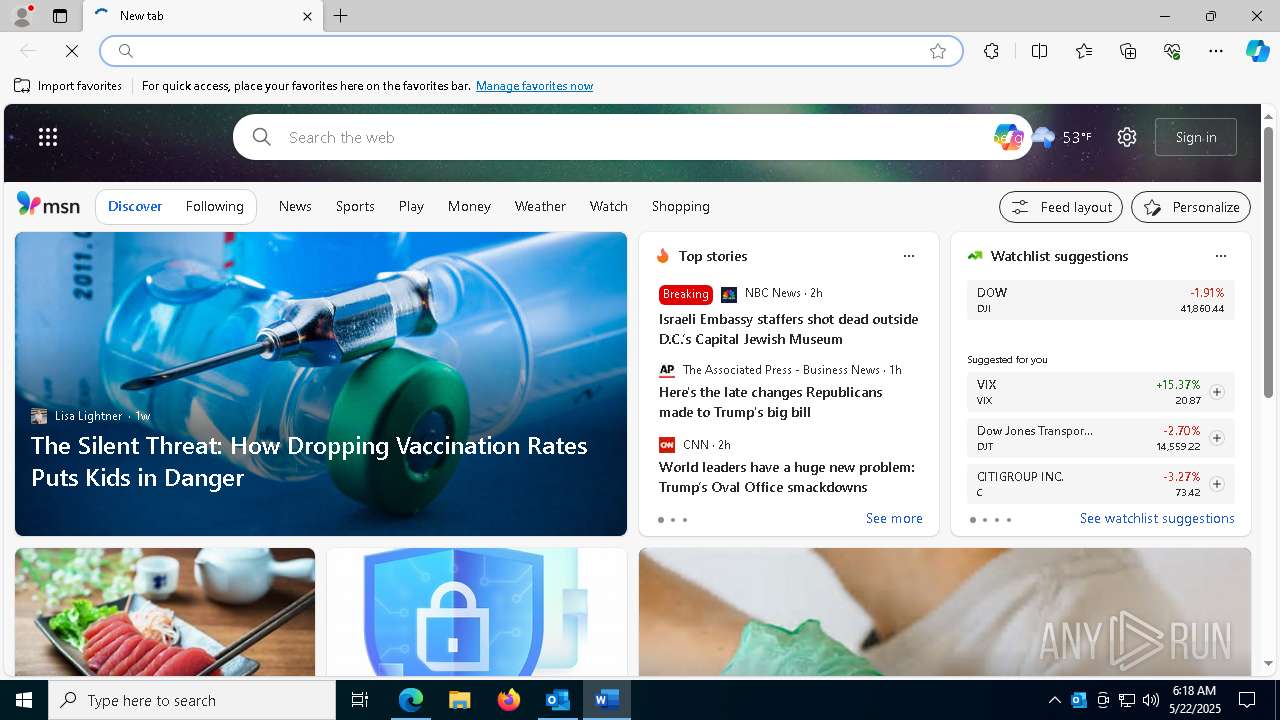The height and width of the screenshot is (720, 1280).
Task: Open Republicans late changes bill headline
Action: pos(770,402)
